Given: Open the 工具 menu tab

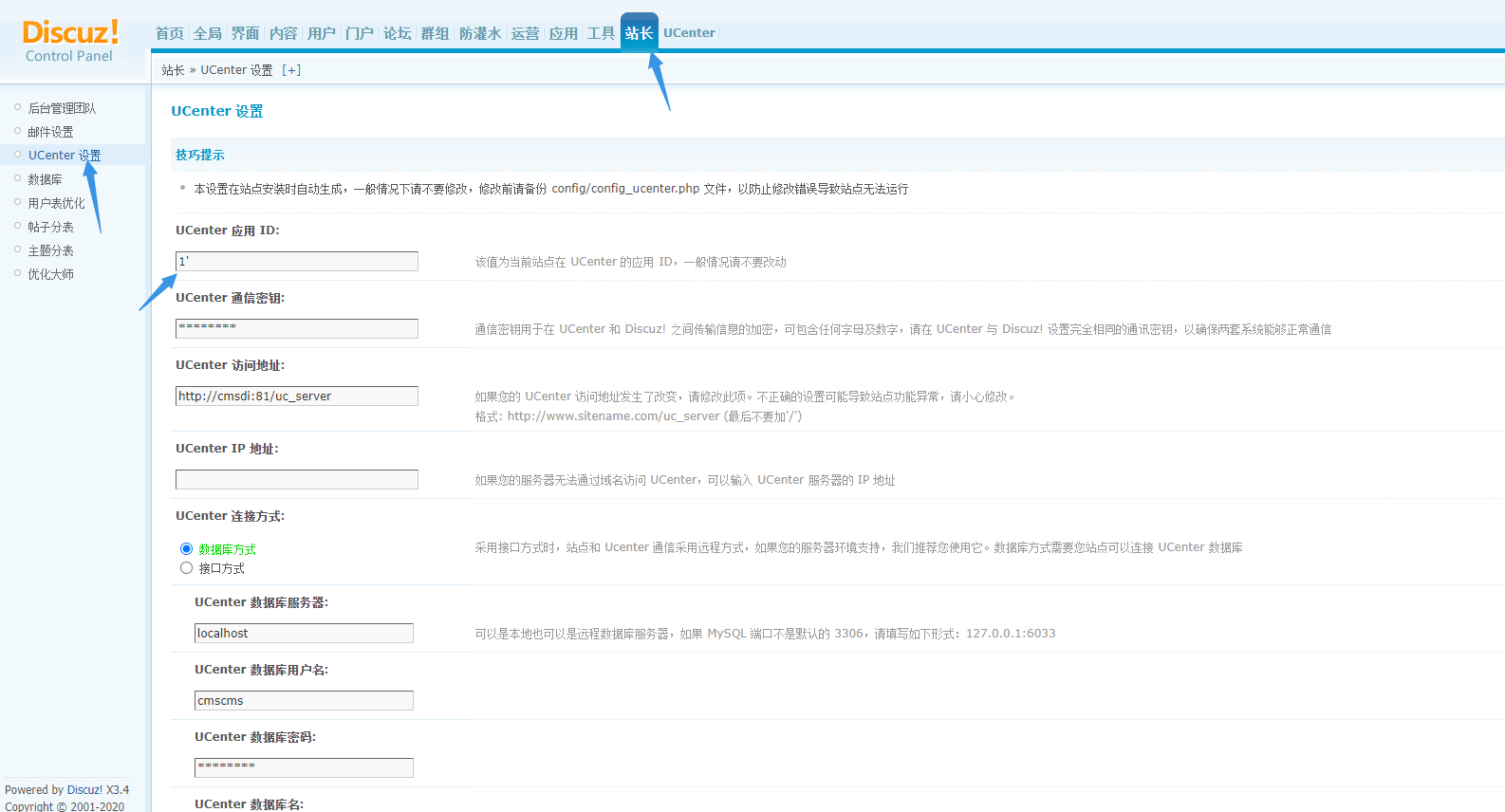Looking at the screenshot, I should pos(601,33).
